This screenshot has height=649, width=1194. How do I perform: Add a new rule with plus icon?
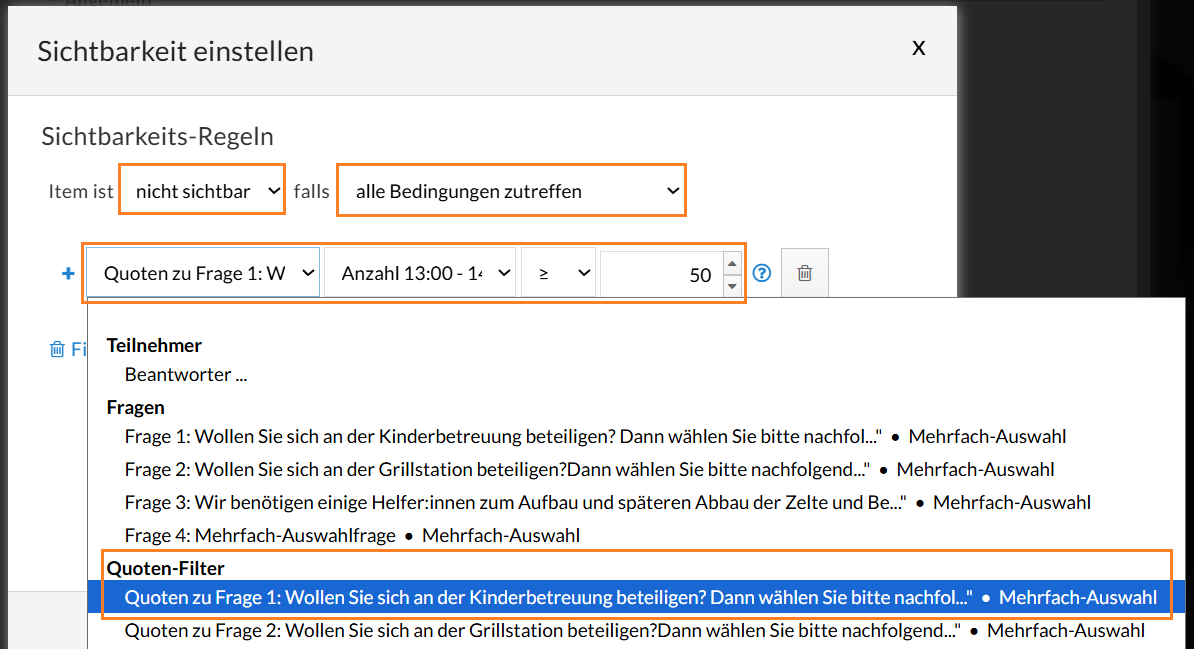click(x=69, y=274)
